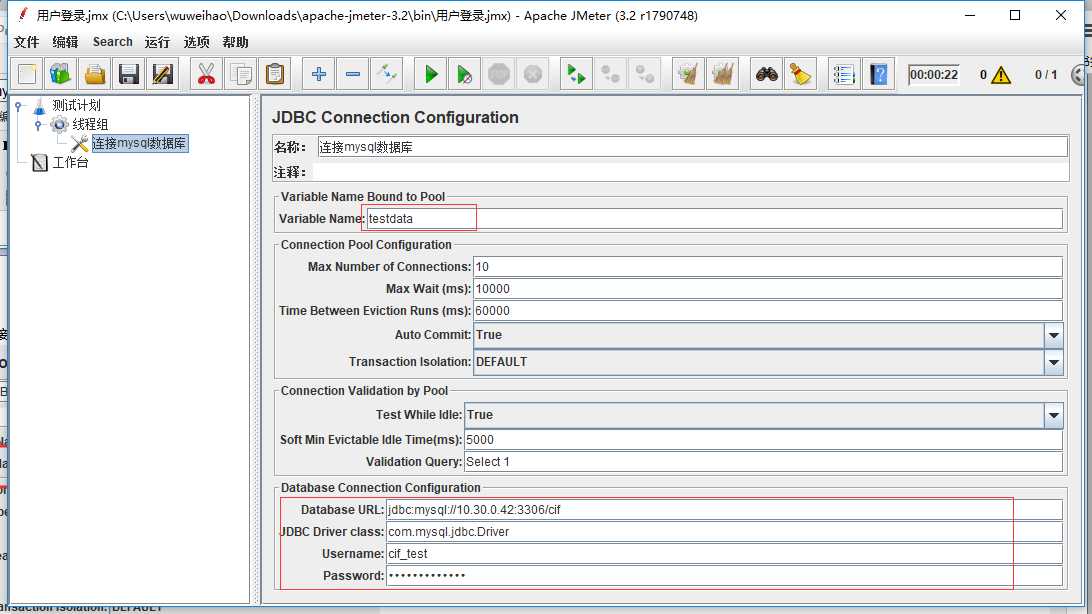Open the 文件 menu
The width and height of the screenshot is (1092, 614).
click(26, 42)
